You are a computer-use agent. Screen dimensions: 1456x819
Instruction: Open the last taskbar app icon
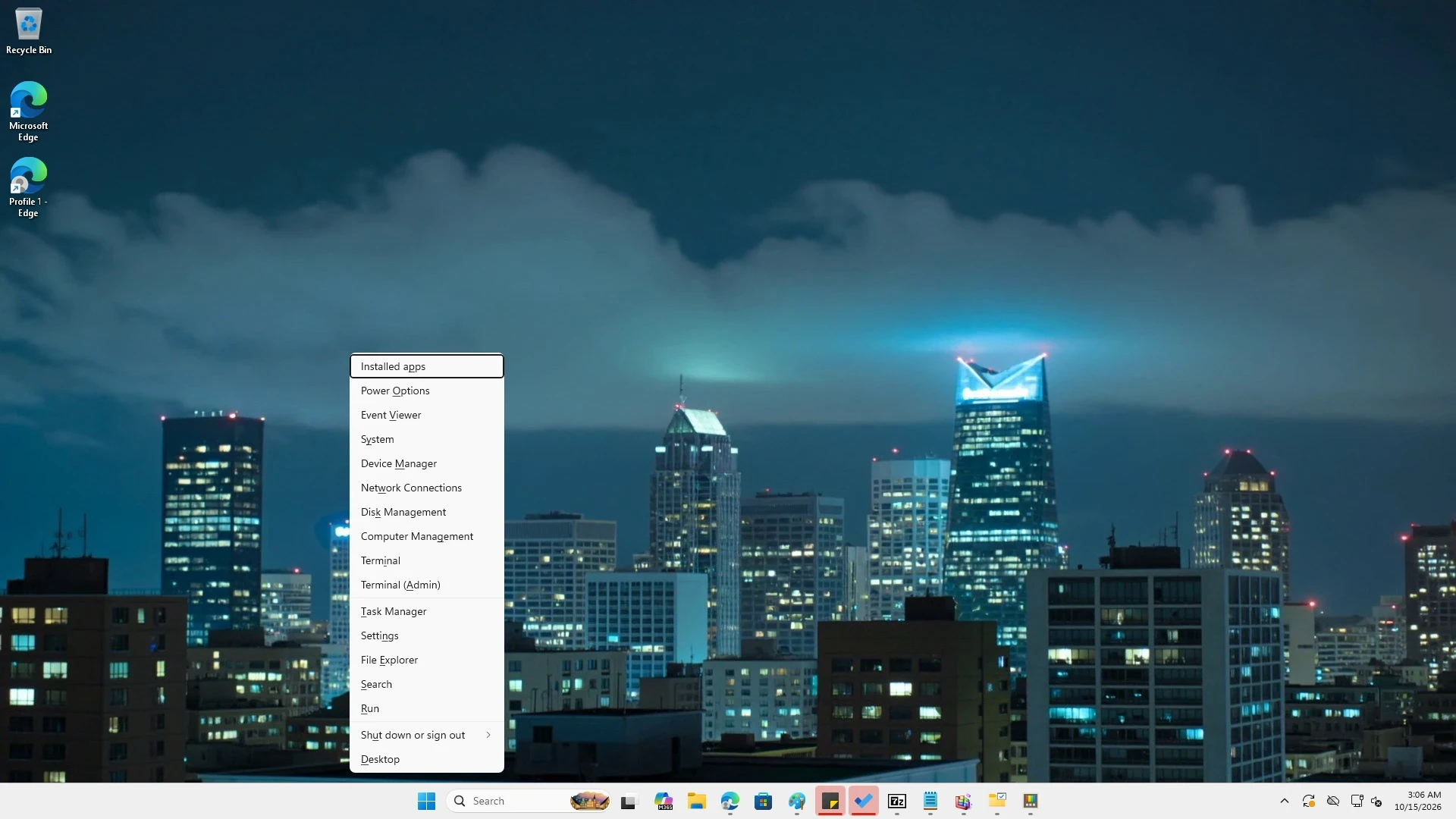[1031, 801]
